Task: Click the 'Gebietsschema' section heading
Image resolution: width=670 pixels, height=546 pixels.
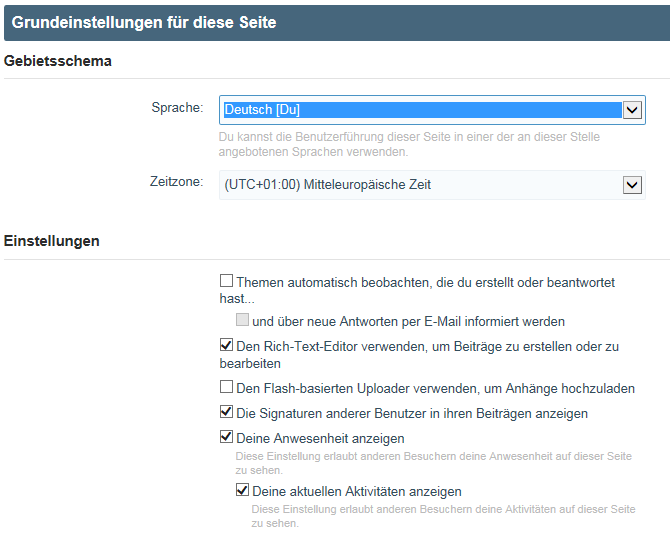Action: (58, 61)
